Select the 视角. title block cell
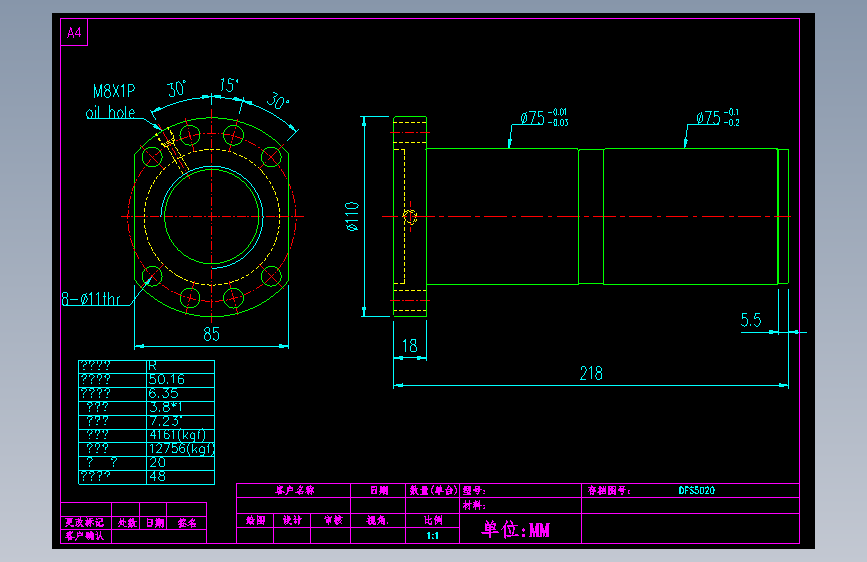Viewport: 867px width, 562px height. [378, 521]
